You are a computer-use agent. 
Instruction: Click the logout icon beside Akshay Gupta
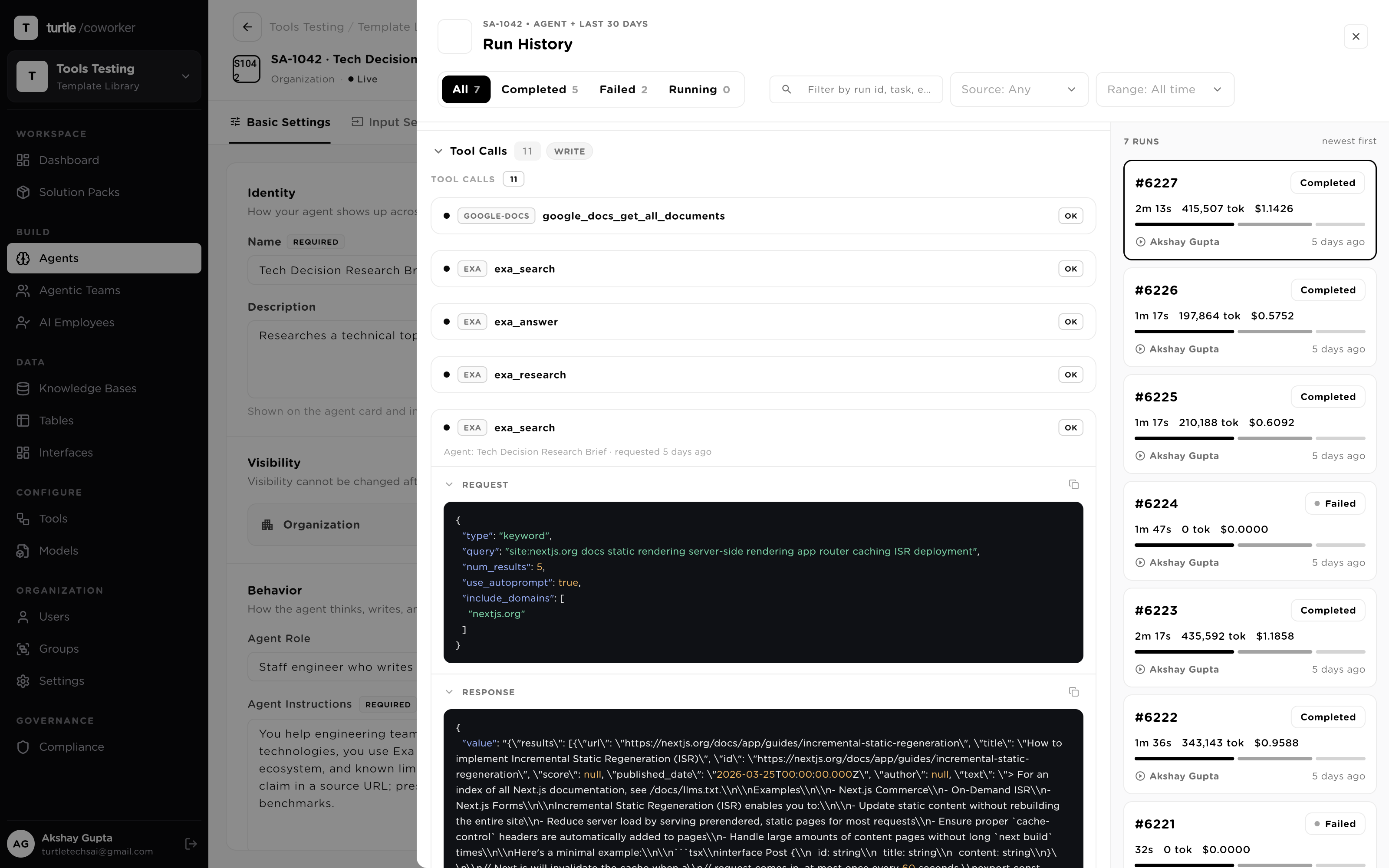click(191, 844)
